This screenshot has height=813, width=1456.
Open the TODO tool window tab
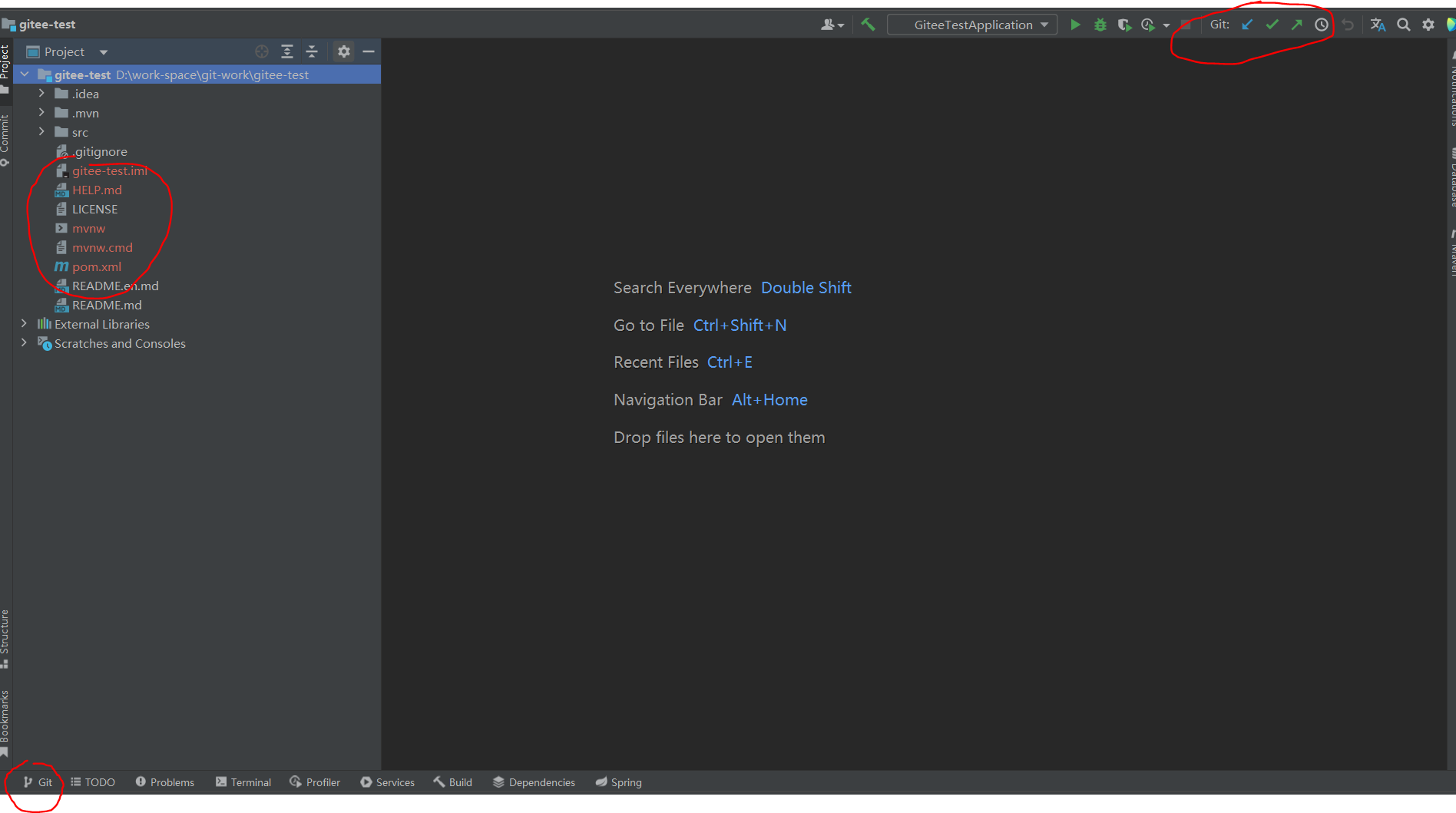[x=93, y=782]
